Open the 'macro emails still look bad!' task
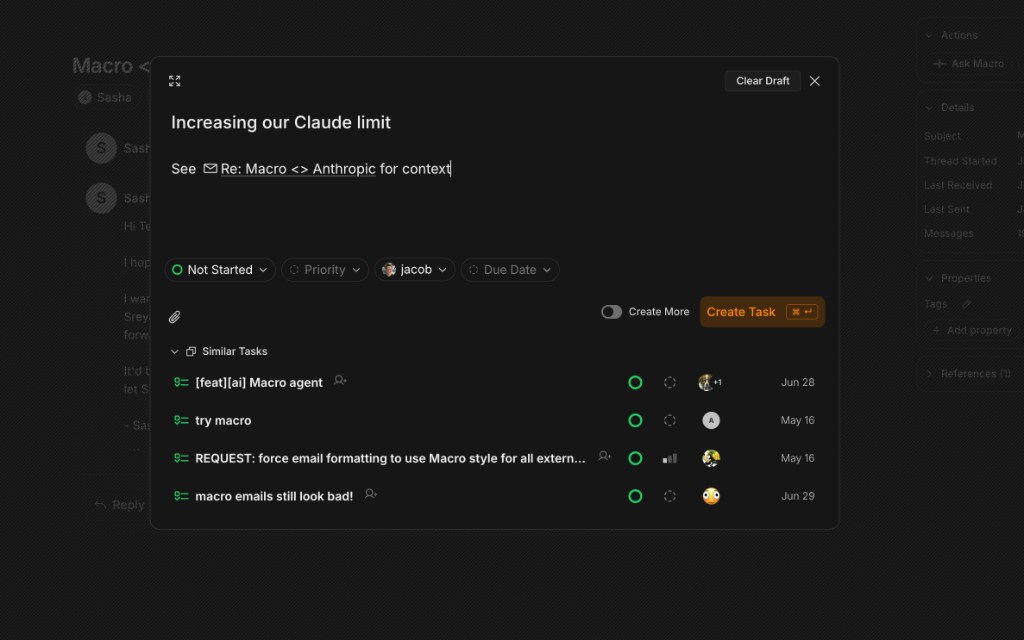Screen dimensions: 1024x640 [x=274, y=496]
